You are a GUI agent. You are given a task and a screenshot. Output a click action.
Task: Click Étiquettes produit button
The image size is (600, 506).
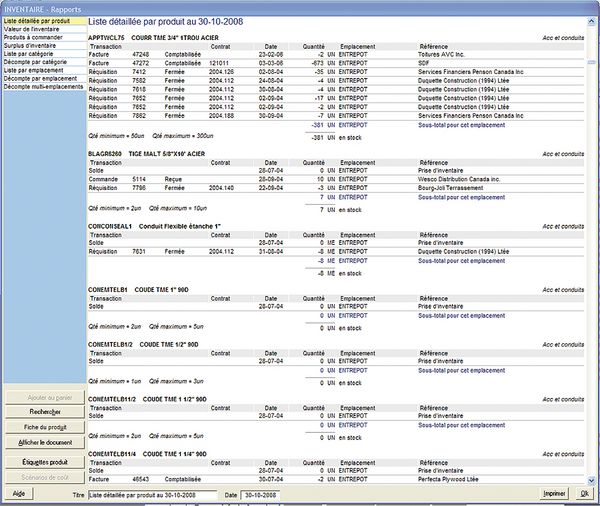click(45, 462)
